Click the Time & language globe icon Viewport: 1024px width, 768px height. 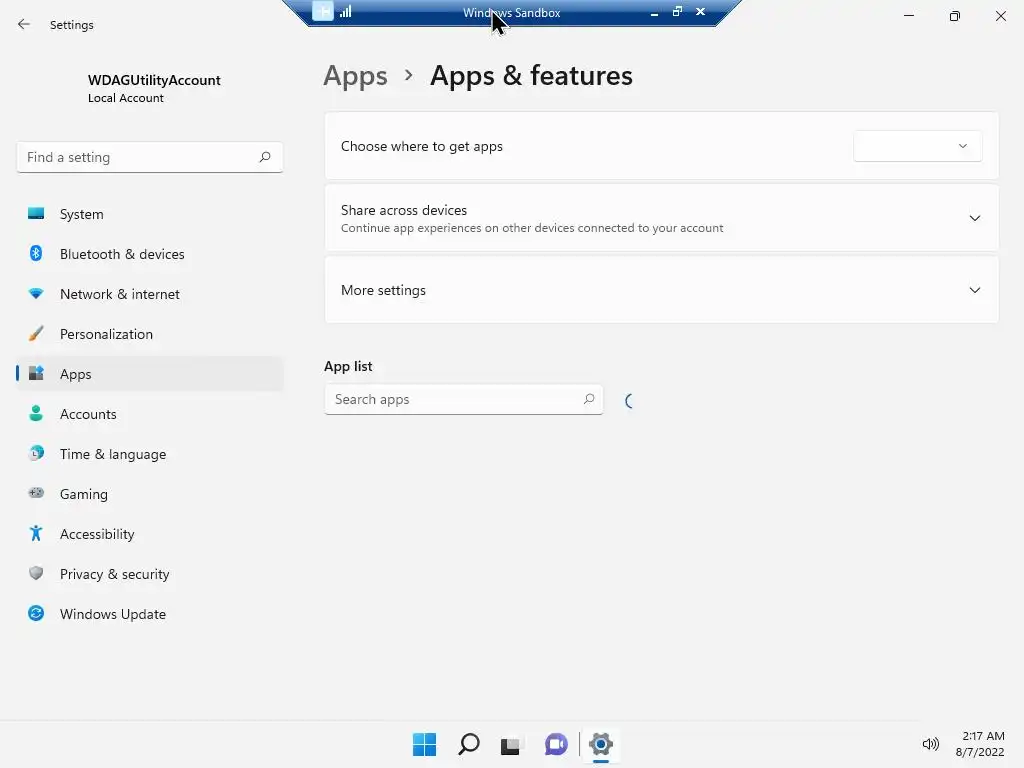pos(36,453)
